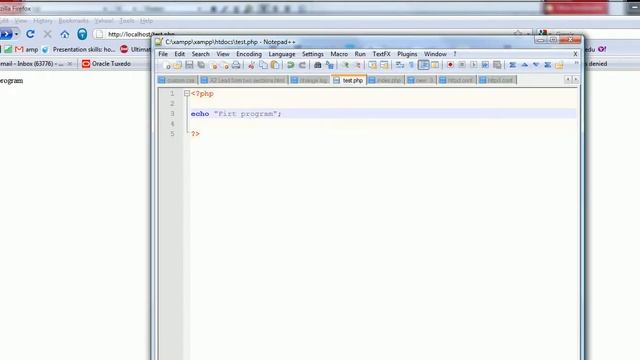640x360 pixels.
Task: Save the current file with the floppy disk icon
Action: (x=189, y=65)
